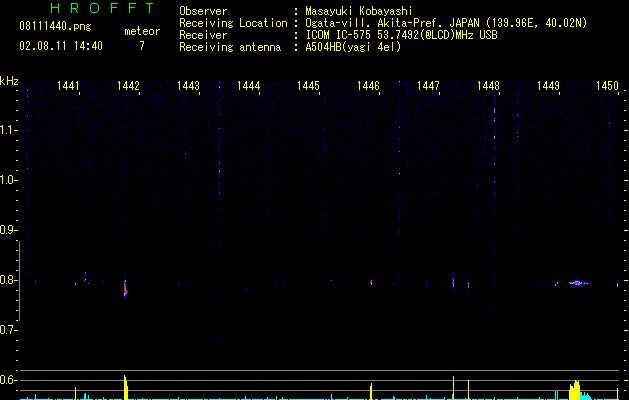The width and height of the screenshot is (629, 400).
Task: Click time marker 1441
Action: (68, 86)
